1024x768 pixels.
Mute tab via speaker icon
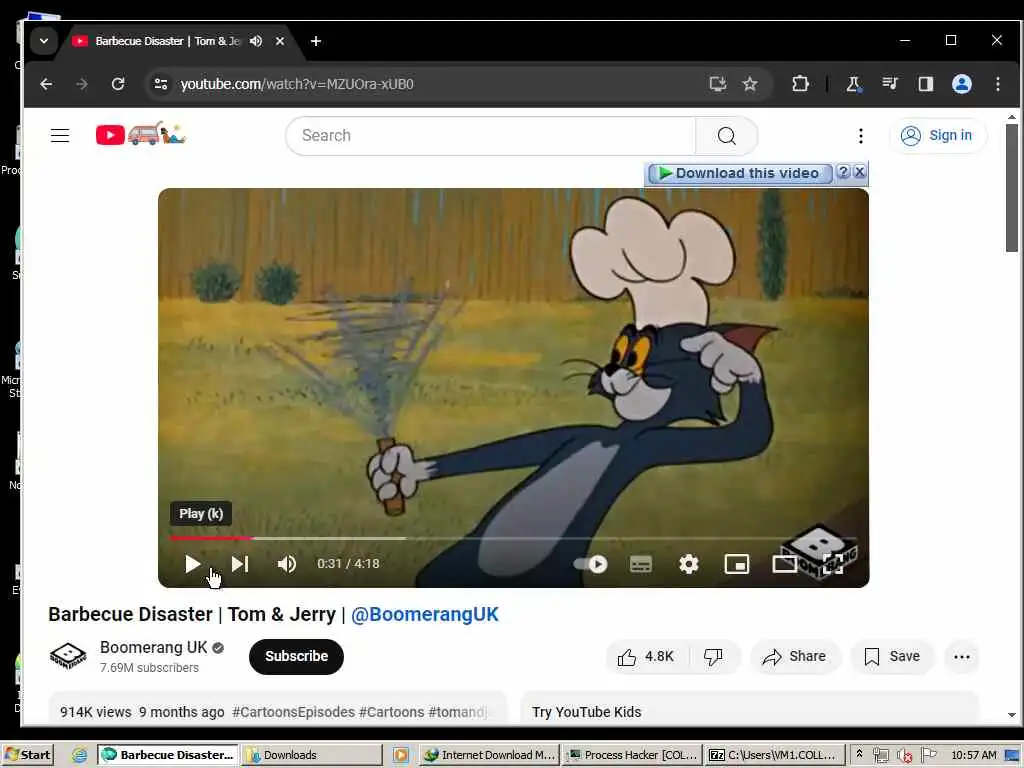(256, 41)
